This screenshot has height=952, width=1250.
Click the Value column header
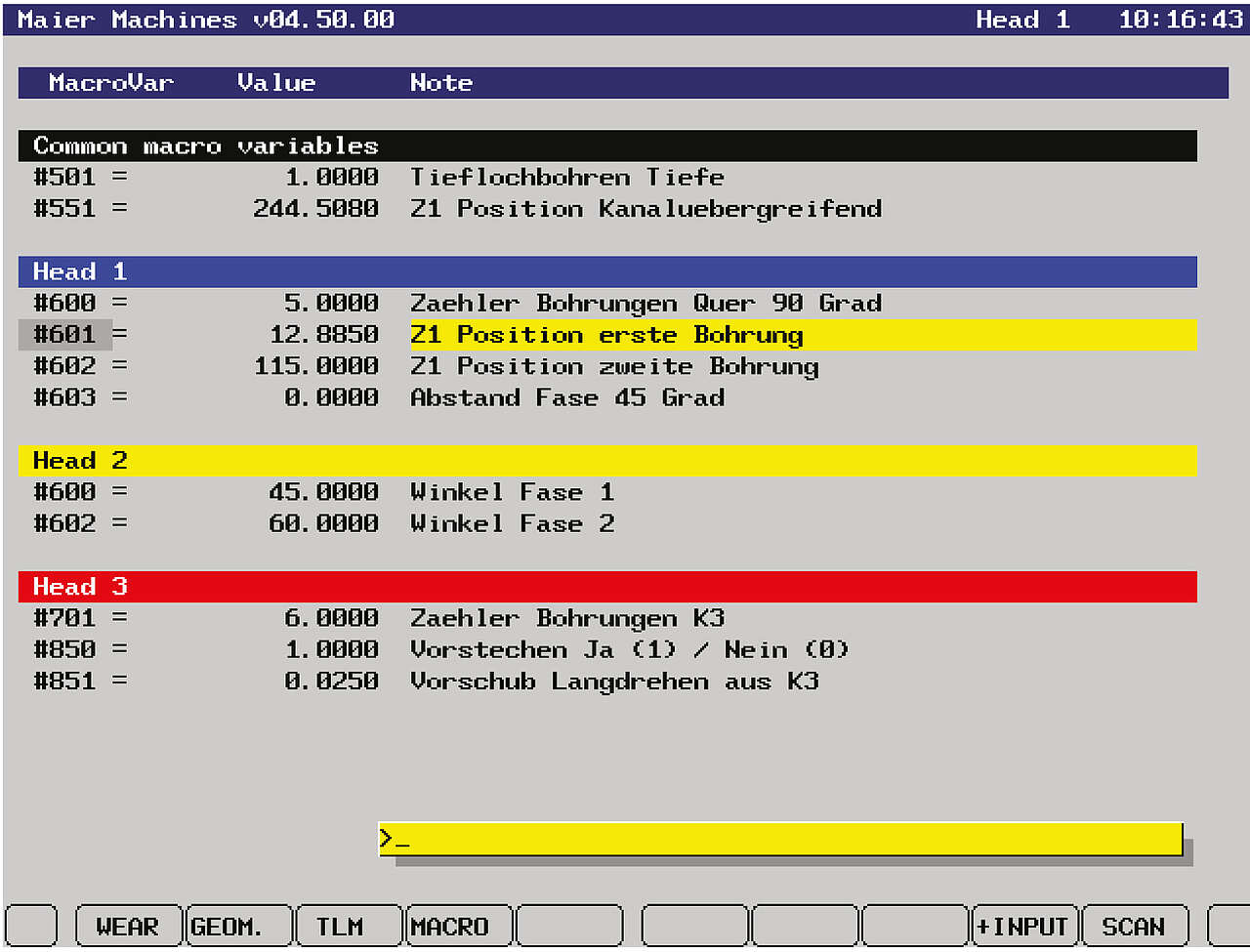(x=276, y=83)
